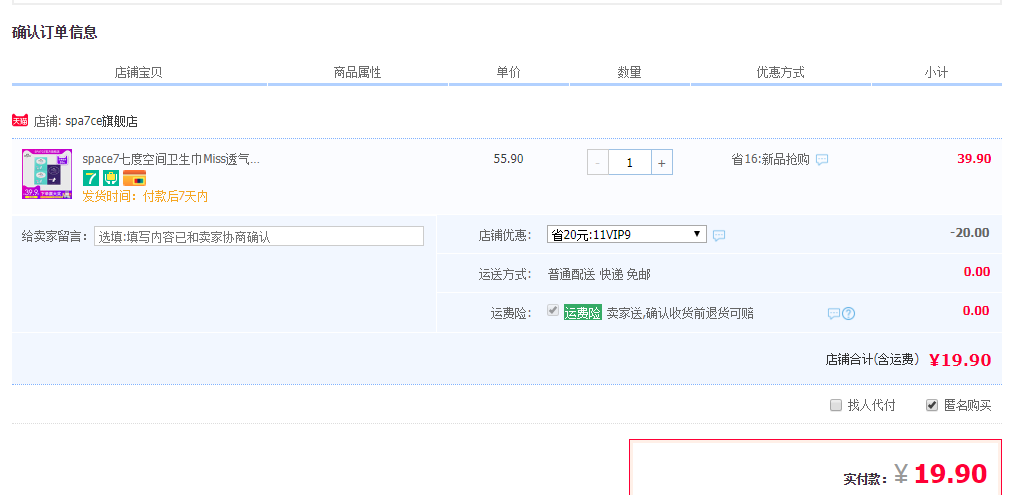Click 卖家送,确认收货前退货可赔 description
1025x495 pixels.
tap(680, 313)
